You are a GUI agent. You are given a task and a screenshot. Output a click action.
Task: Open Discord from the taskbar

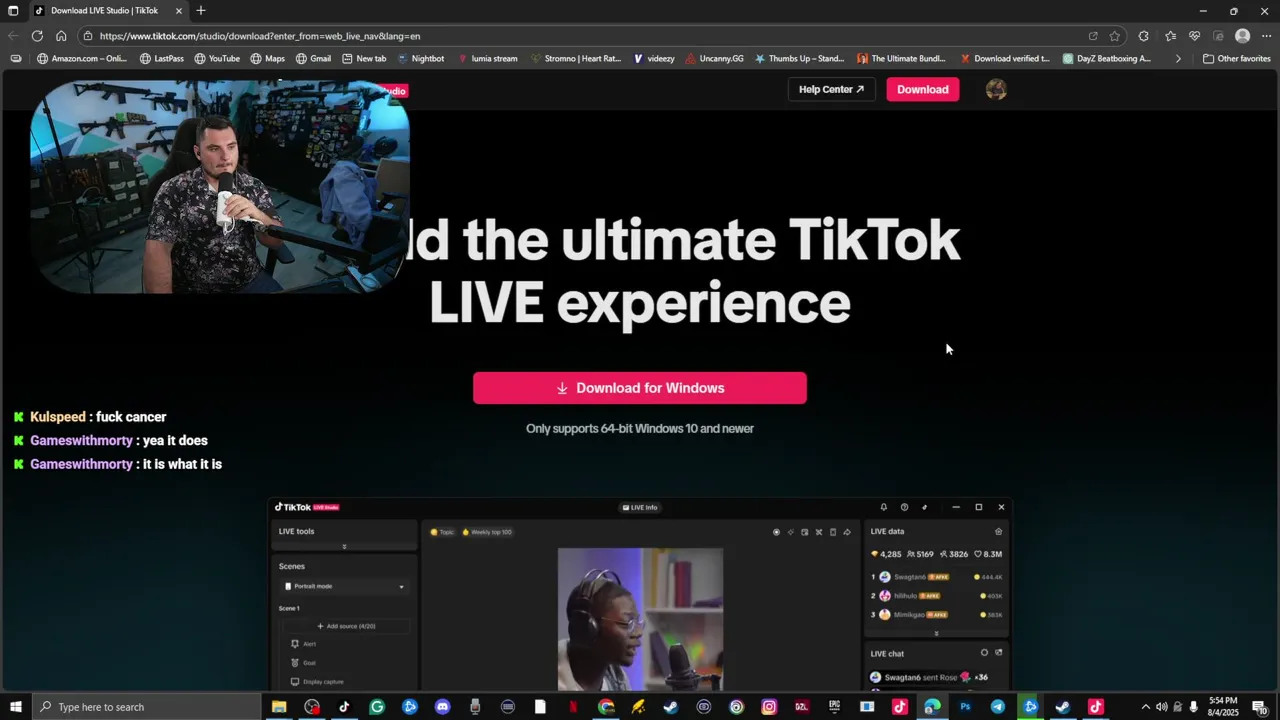coord(442,707)
